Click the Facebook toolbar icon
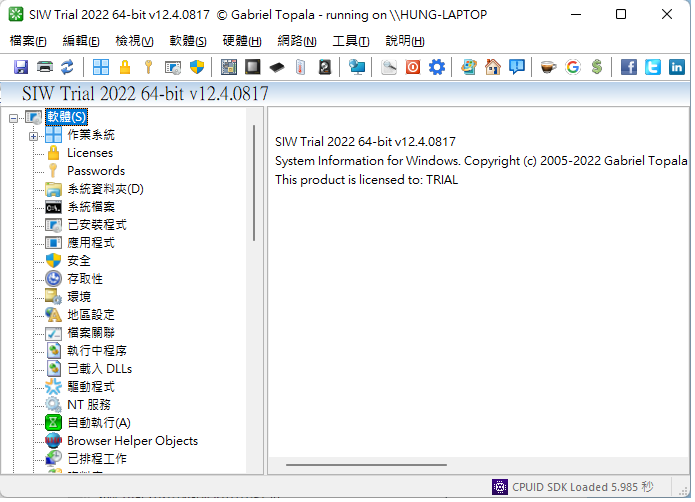Screen dimensions: 695x502 pyautogui.click(x=629, y=67)
